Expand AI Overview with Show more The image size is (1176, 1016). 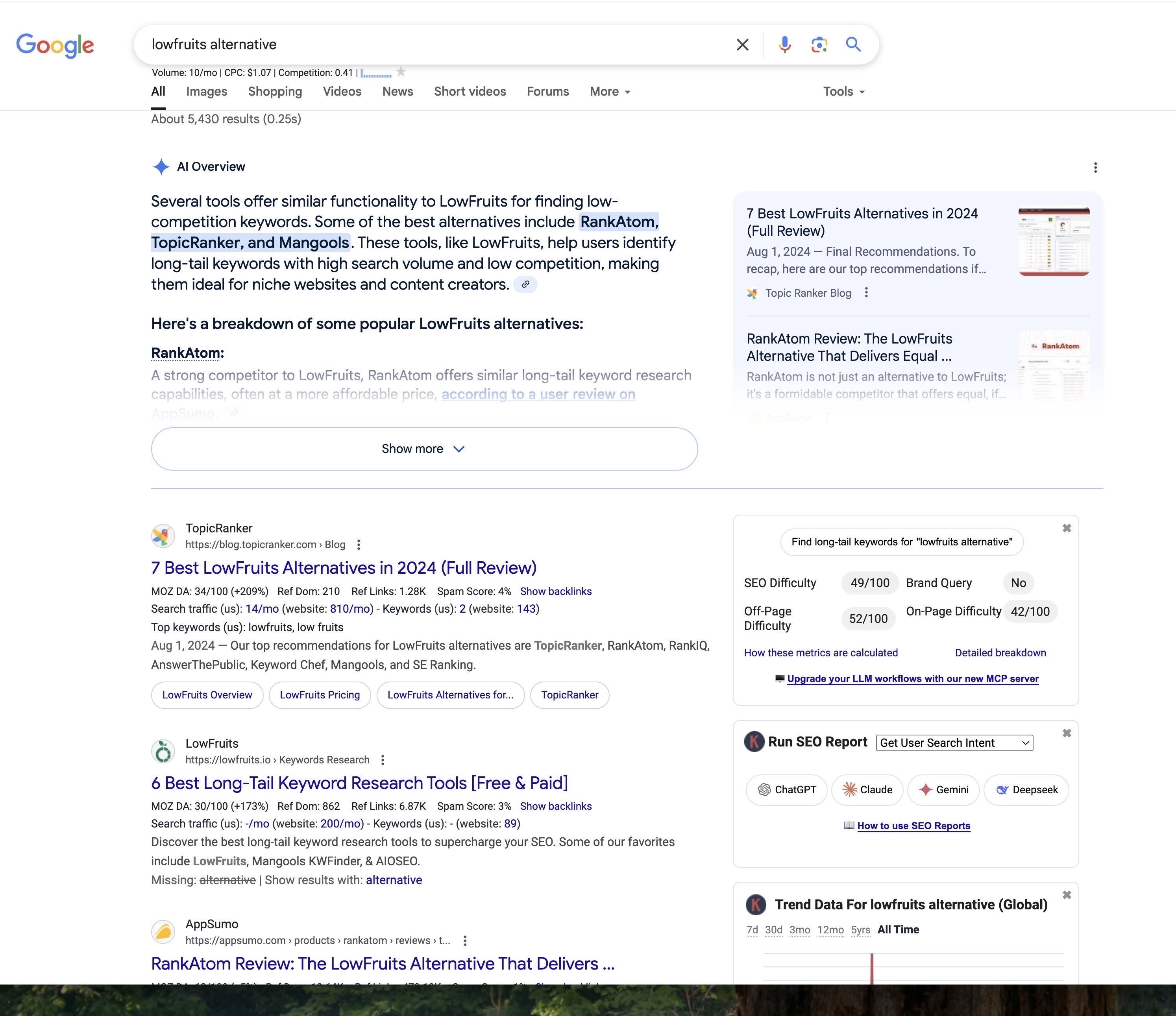pos(424,449)
